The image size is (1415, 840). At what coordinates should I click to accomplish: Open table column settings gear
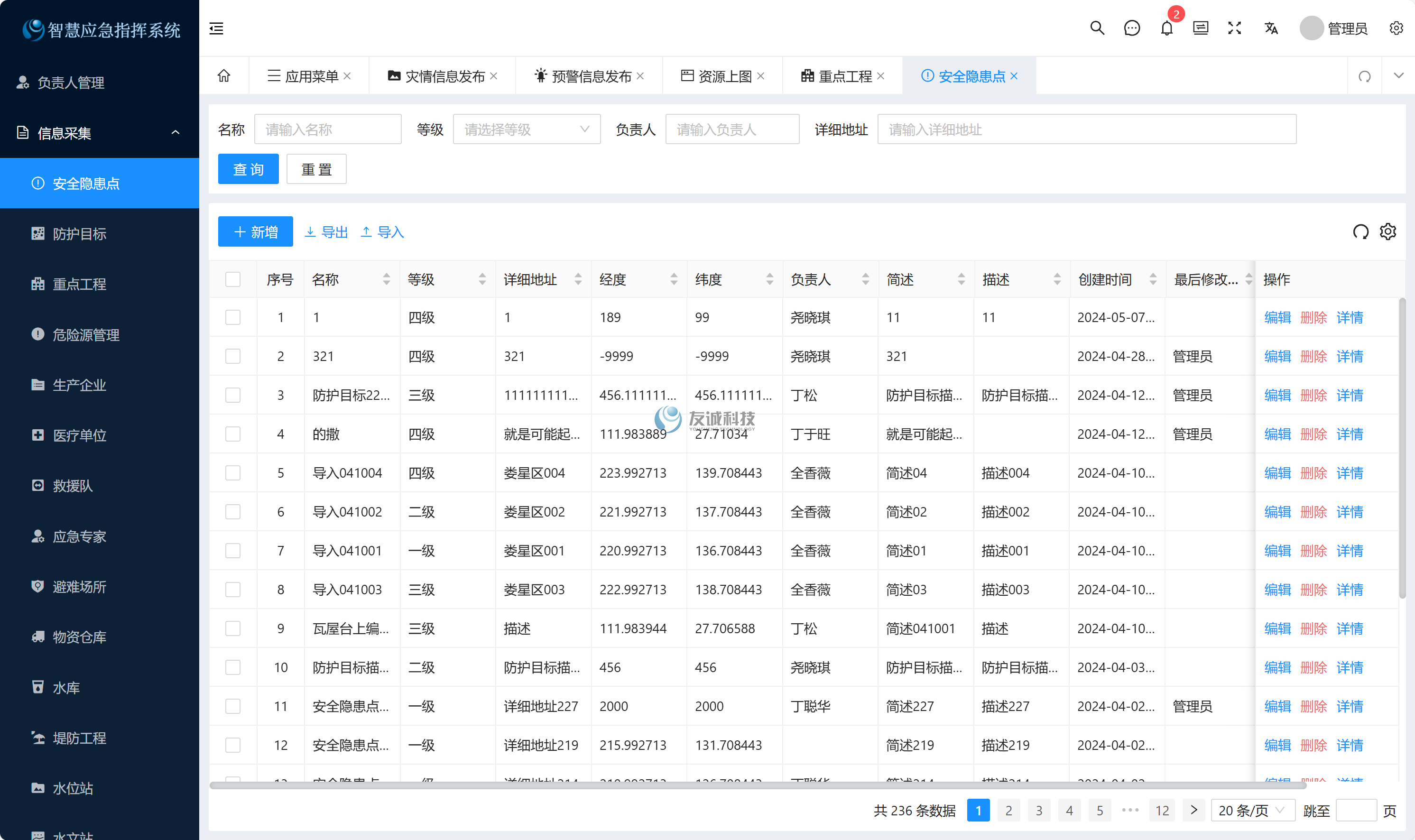(x=1388, y=231)
